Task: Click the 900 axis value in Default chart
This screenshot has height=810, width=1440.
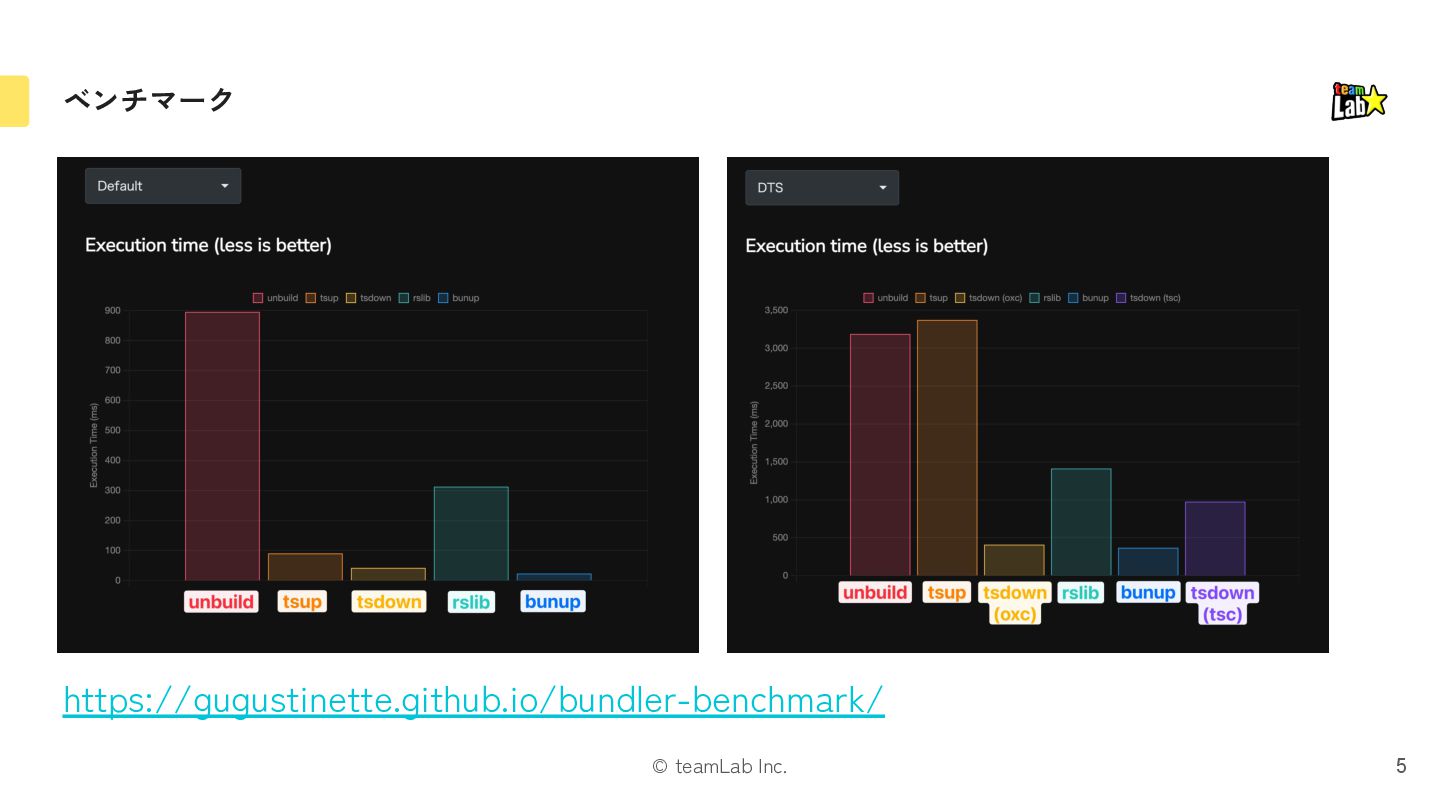Action: 112,311
